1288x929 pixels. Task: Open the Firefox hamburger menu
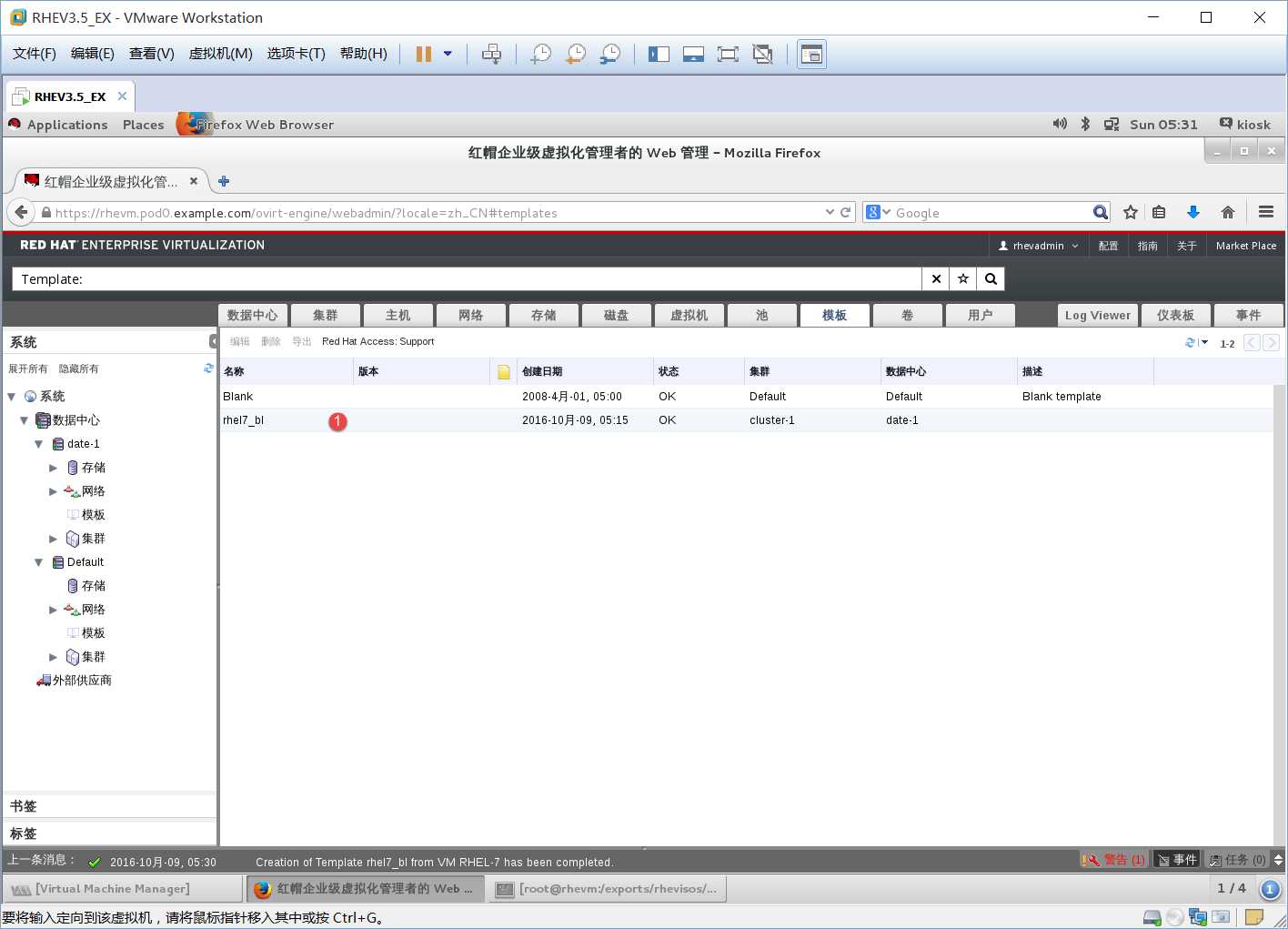1266,212
